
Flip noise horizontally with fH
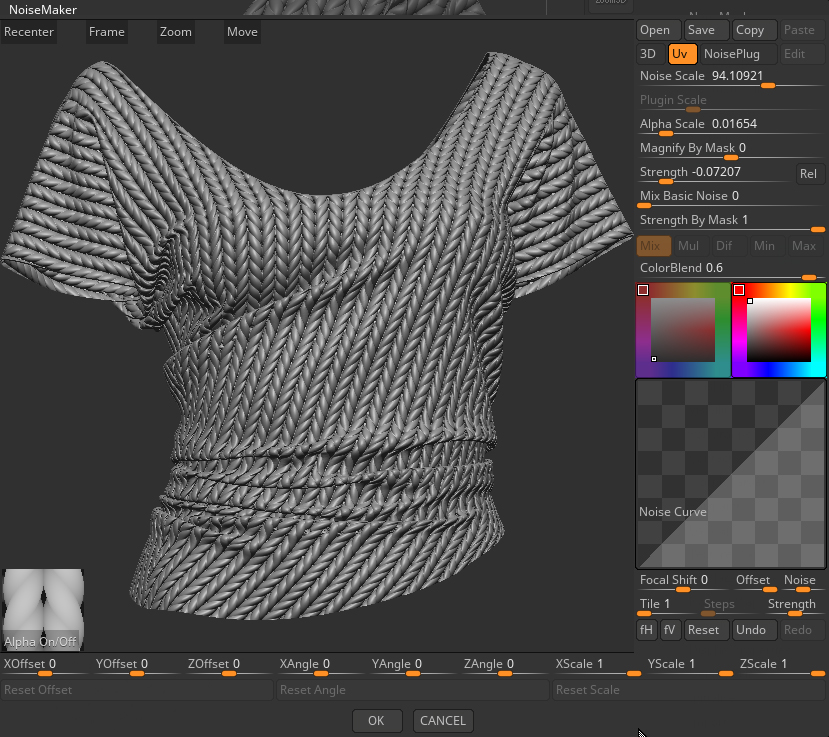646,630
